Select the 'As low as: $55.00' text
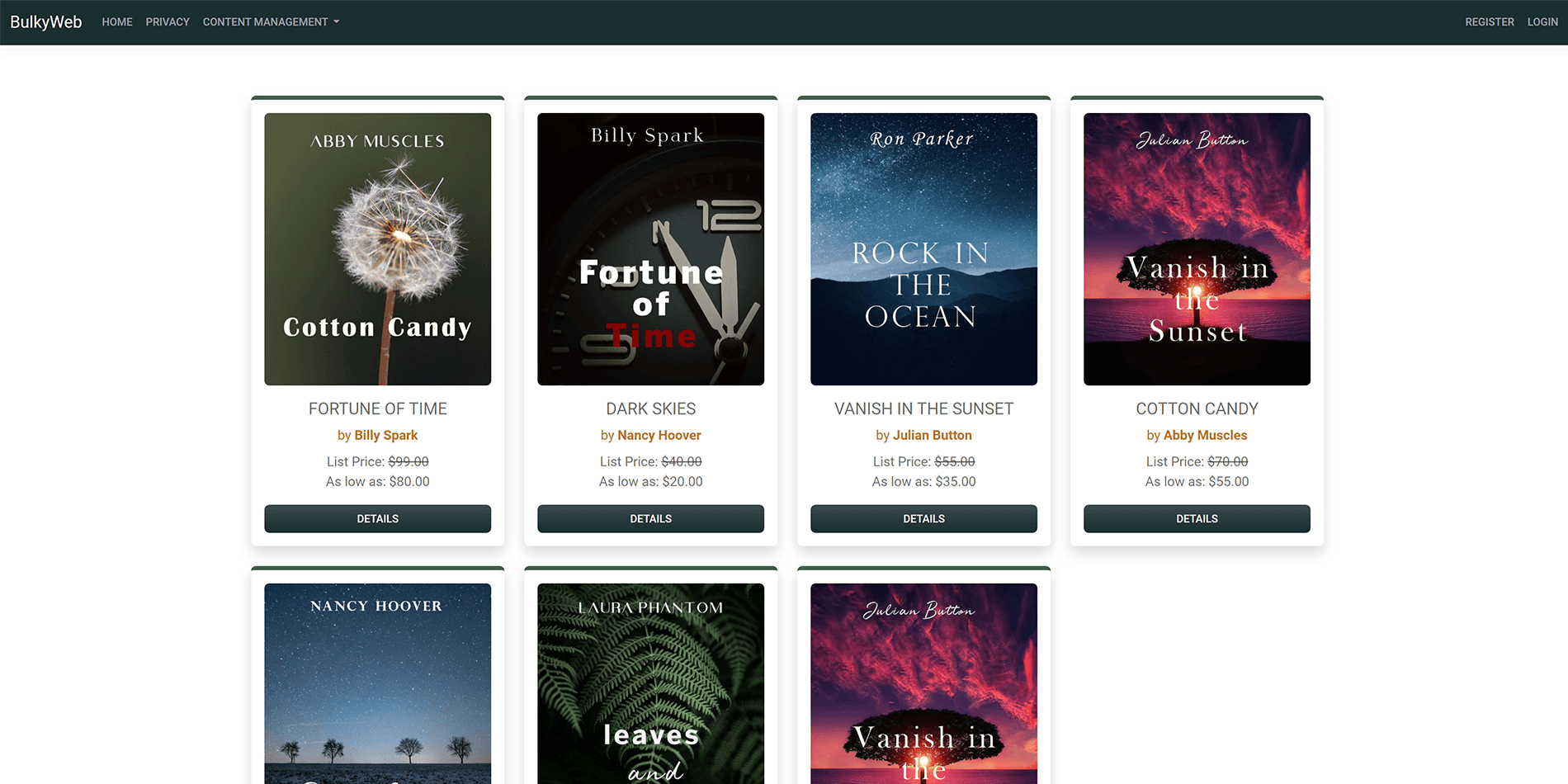The width and height of the screenshot is (1568, 784). pyautogui.click(x=1197, y=481)
